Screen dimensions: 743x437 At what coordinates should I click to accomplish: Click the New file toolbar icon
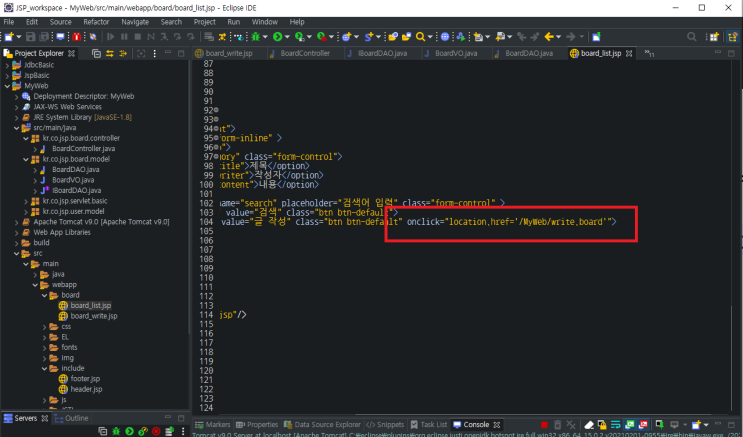tap(9, 36)
